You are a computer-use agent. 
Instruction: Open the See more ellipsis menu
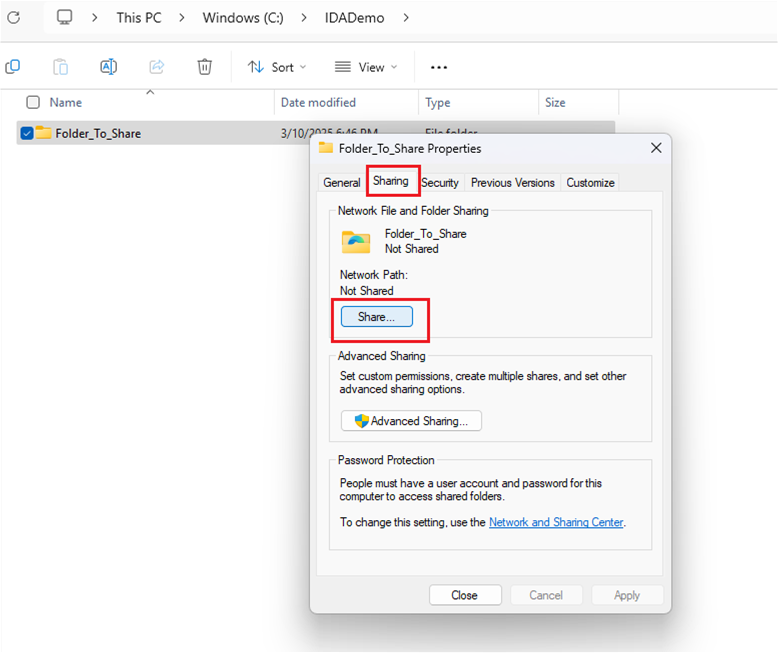(x=439, y=67)
